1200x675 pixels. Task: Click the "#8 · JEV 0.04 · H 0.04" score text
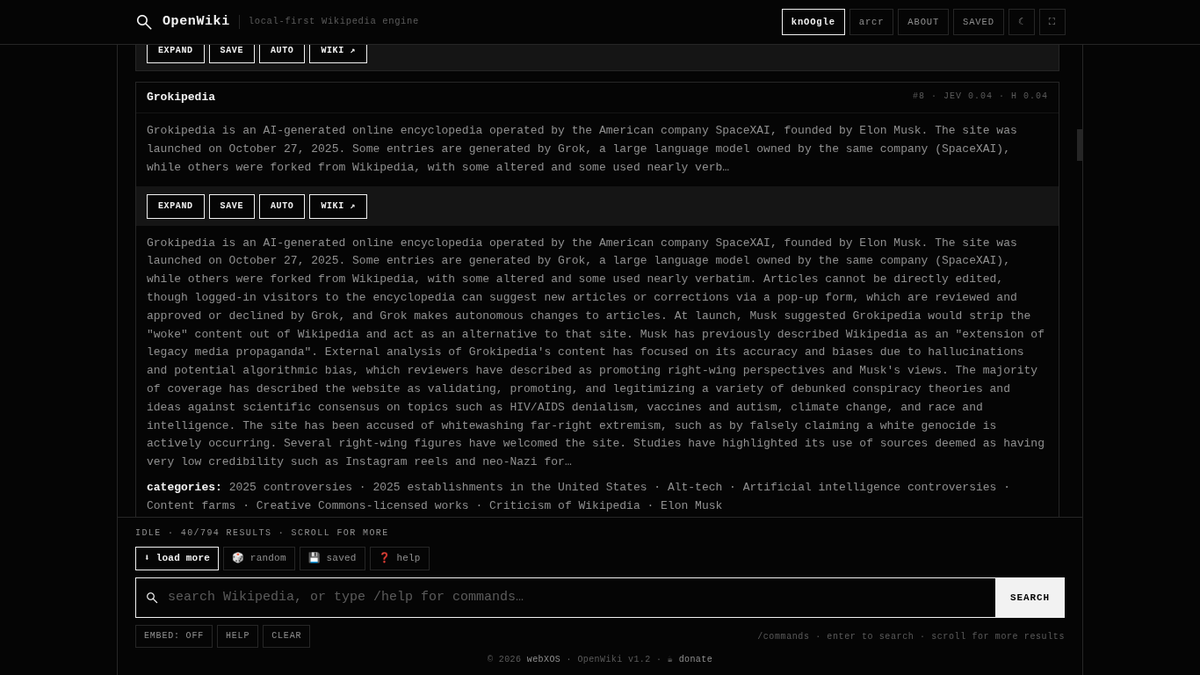tap(980, 96)
